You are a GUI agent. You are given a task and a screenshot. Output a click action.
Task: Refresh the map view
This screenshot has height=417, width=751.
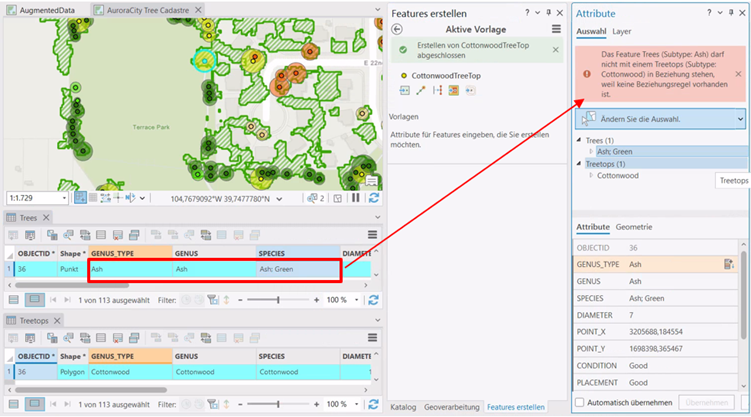374,198
